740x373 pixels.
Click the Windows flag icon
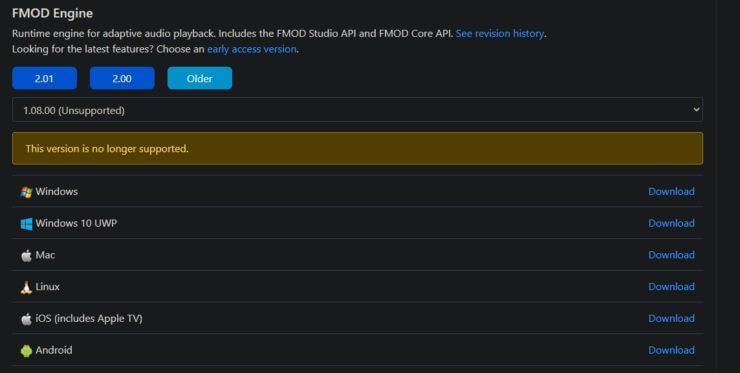tap(26, 192)
